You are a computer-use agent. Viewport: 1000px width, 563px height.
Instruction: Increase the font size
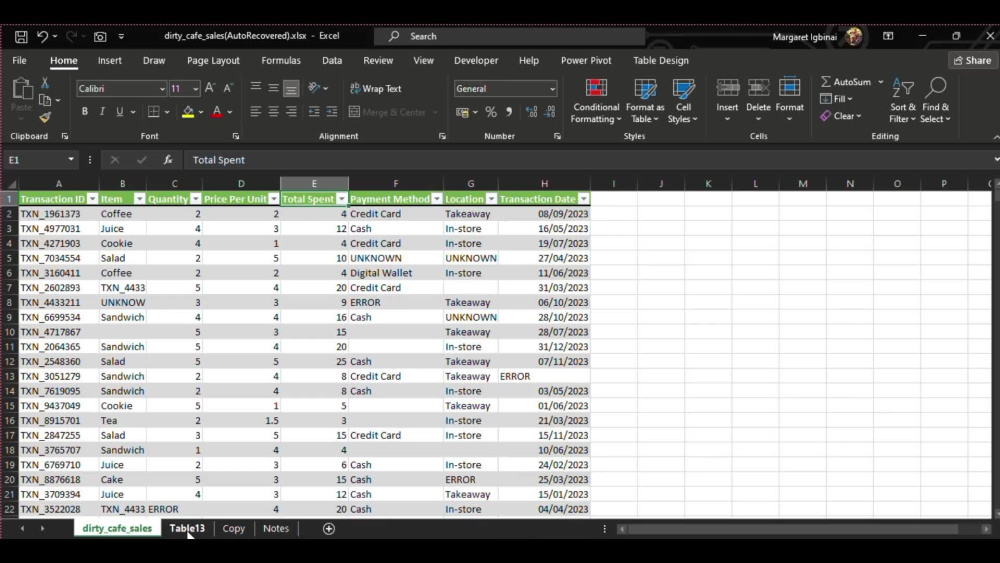click(210, 88)
